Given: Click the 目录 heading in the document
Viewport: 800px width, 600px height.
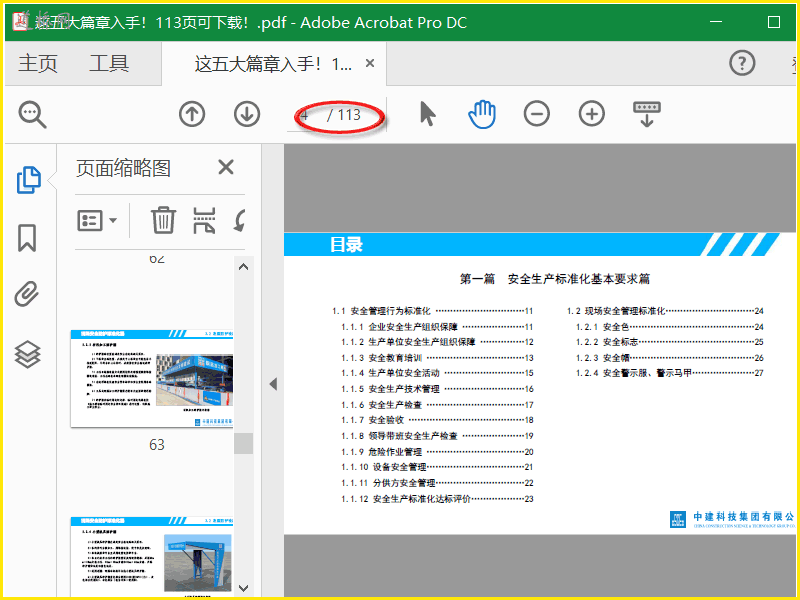Looking at the screenshot, I should coord(346,244).
